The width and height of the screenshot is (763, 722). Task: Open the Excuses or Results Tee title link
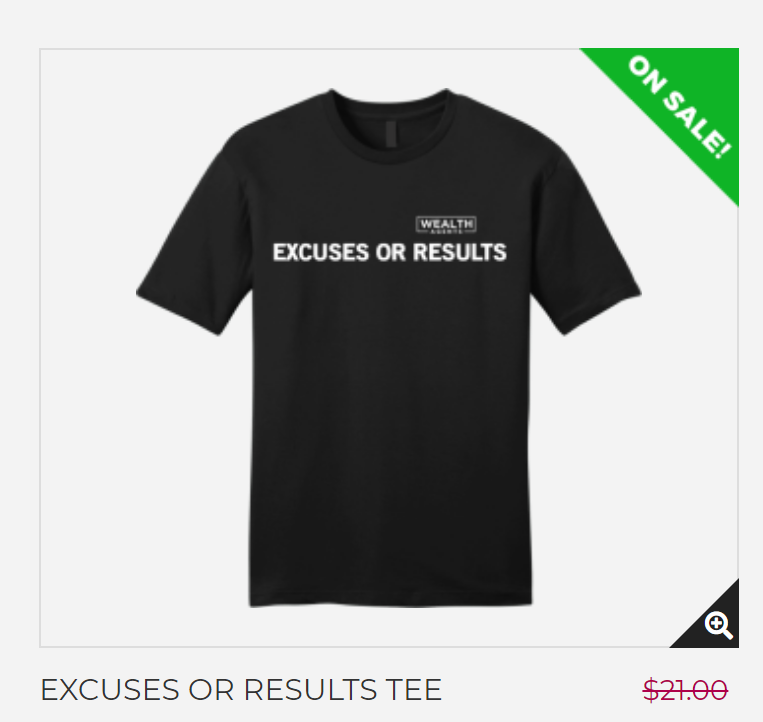[241, 689]
